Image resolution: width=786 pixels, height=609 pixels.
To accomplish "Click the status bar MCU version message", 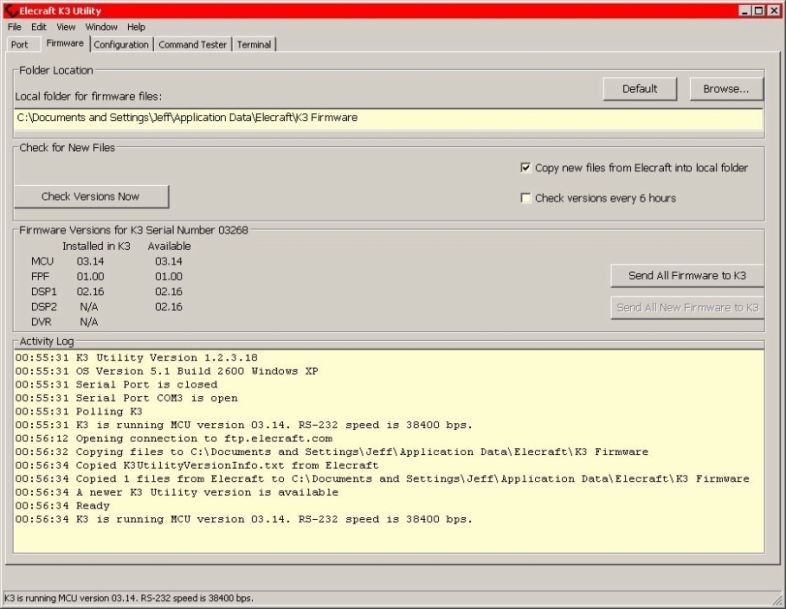I will (x=129, y=598).
